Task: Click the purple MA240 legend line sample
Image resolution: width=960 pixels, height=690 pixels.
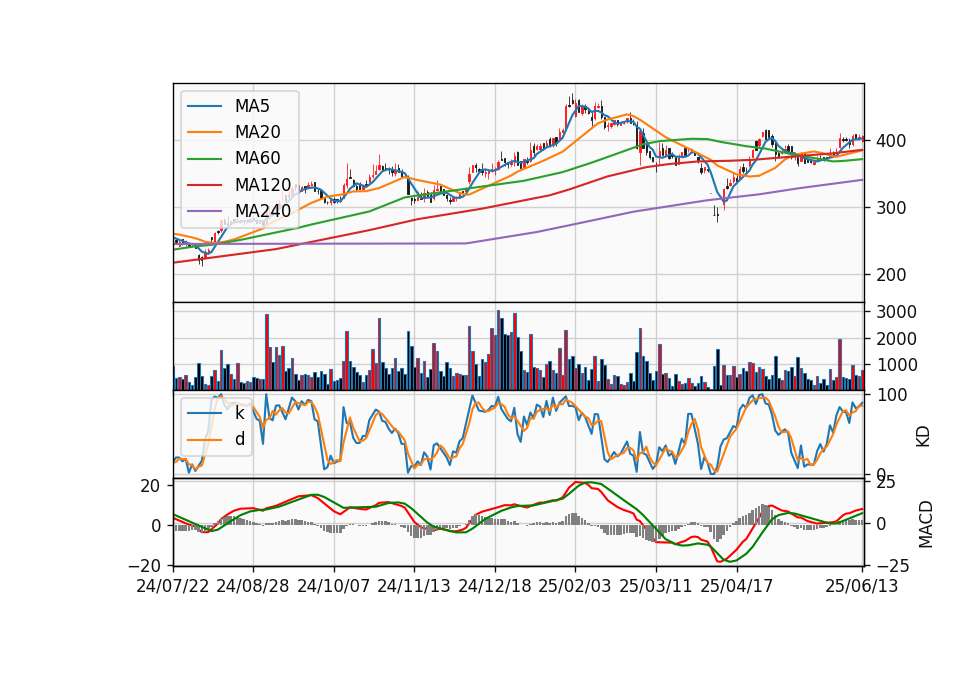Action: [204, 211]
